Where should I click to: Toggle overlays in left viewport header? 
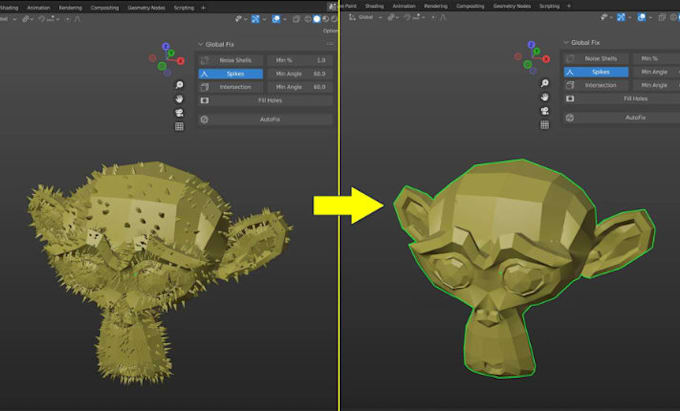[276, 19]
